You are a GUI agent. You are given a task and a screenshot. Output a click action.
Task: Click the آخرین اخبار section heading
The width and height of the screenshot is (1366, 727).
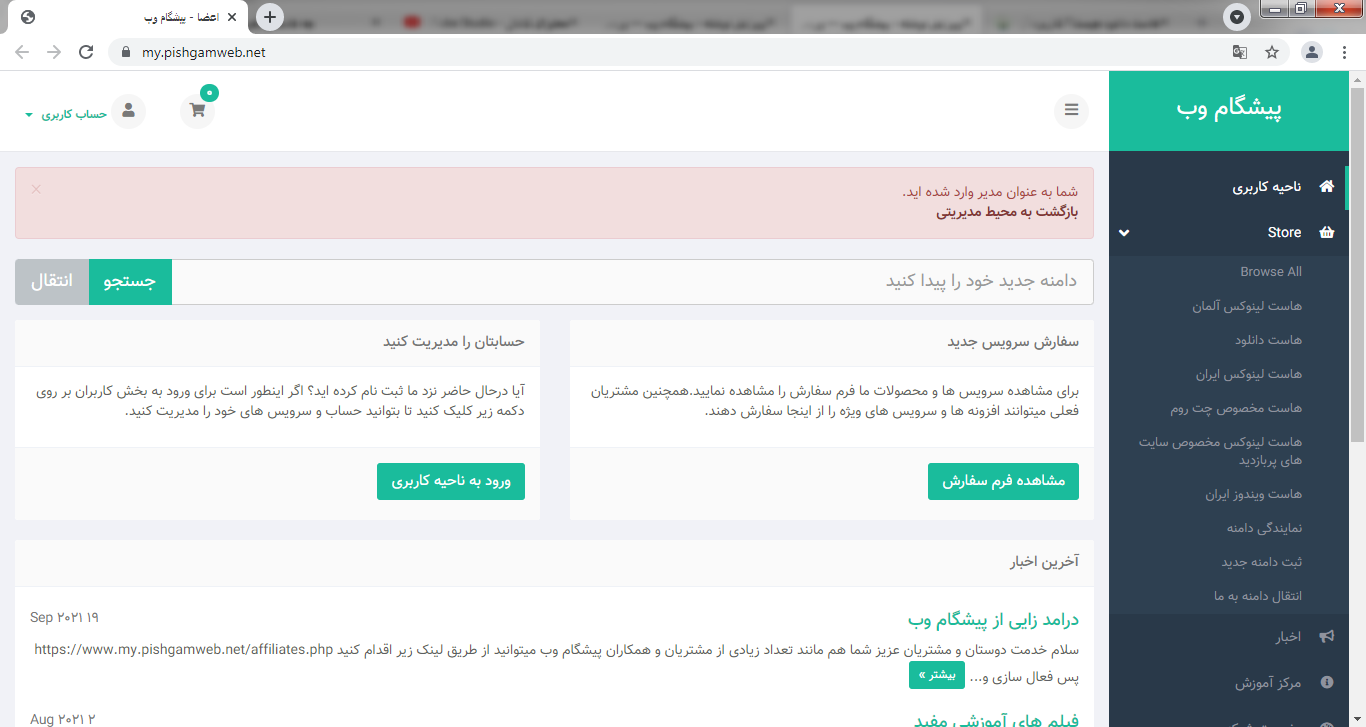(1044, 563)
